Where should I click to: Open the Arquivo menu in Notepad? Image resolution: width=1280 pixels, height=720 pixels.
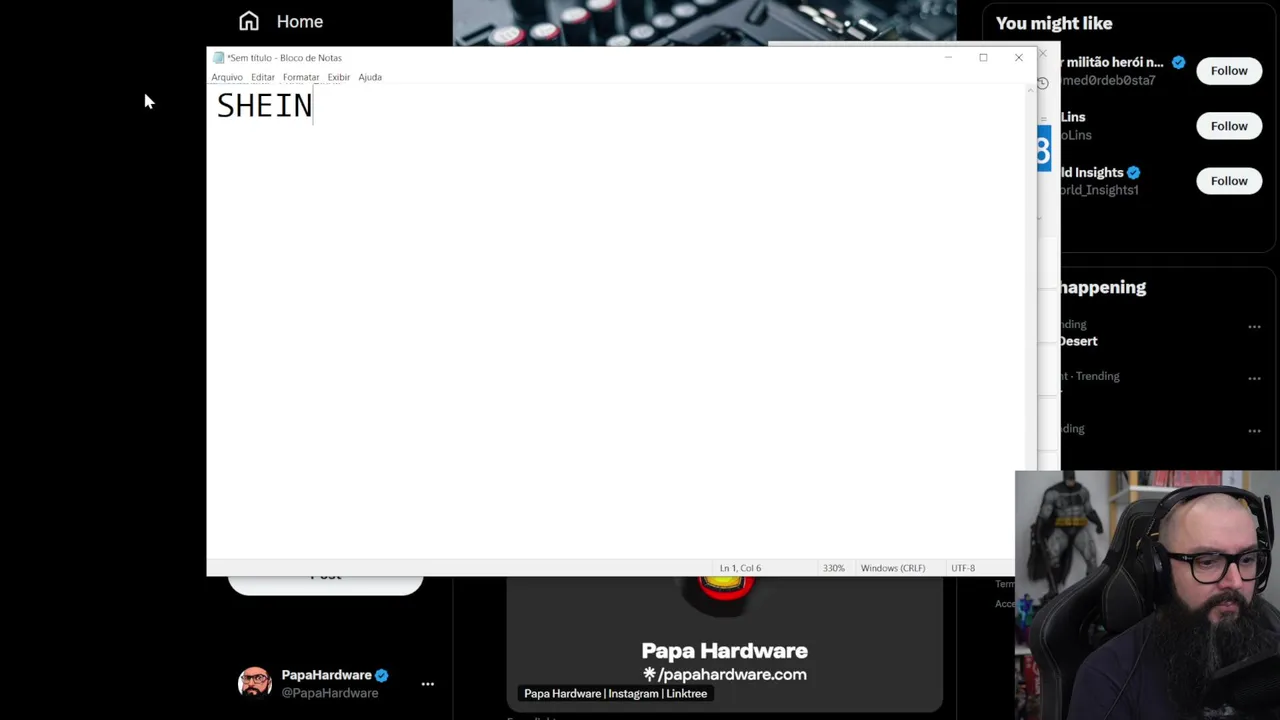coord(227,77)
